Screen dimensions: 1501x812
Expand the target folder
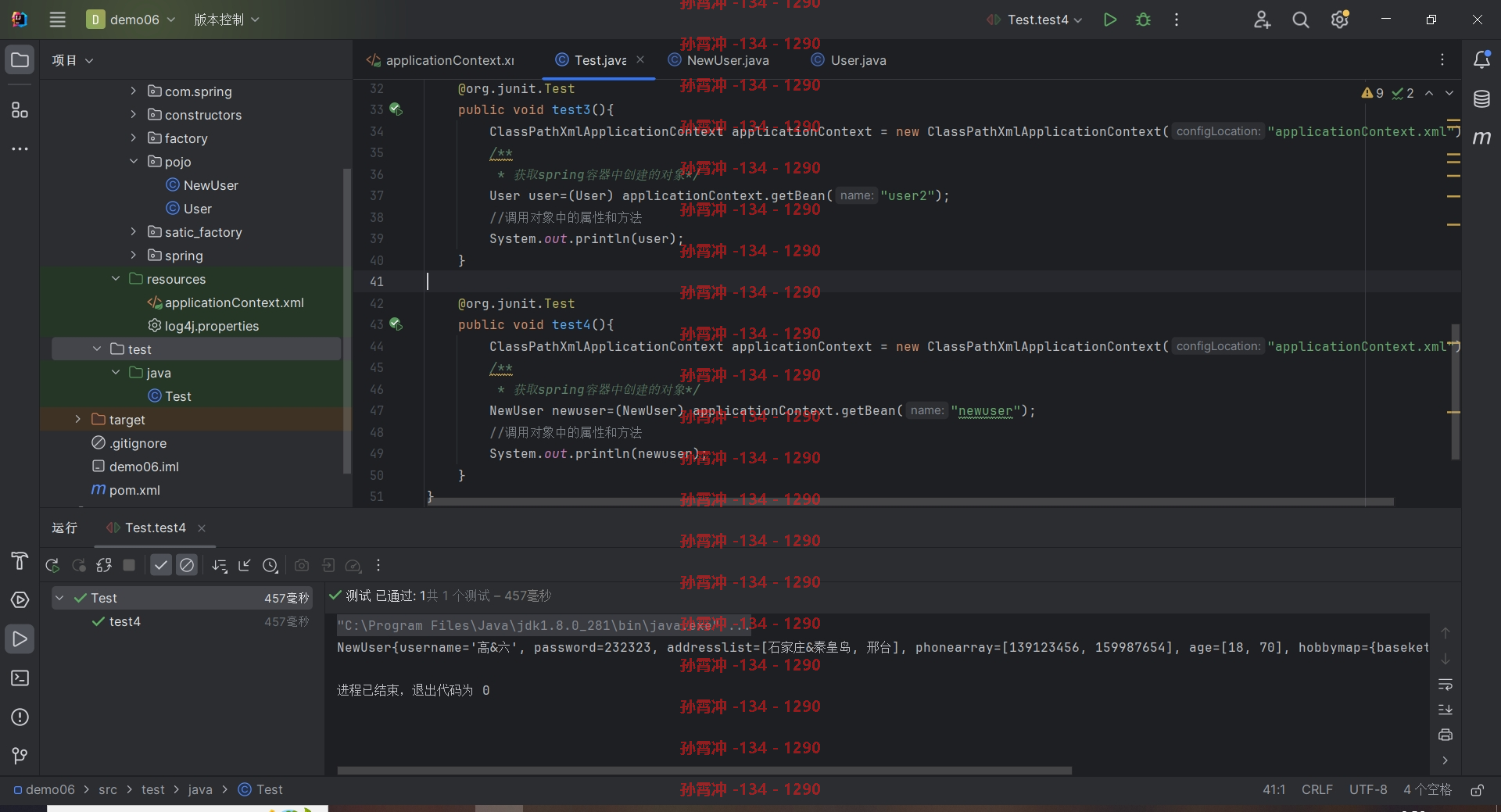point(77,420)
